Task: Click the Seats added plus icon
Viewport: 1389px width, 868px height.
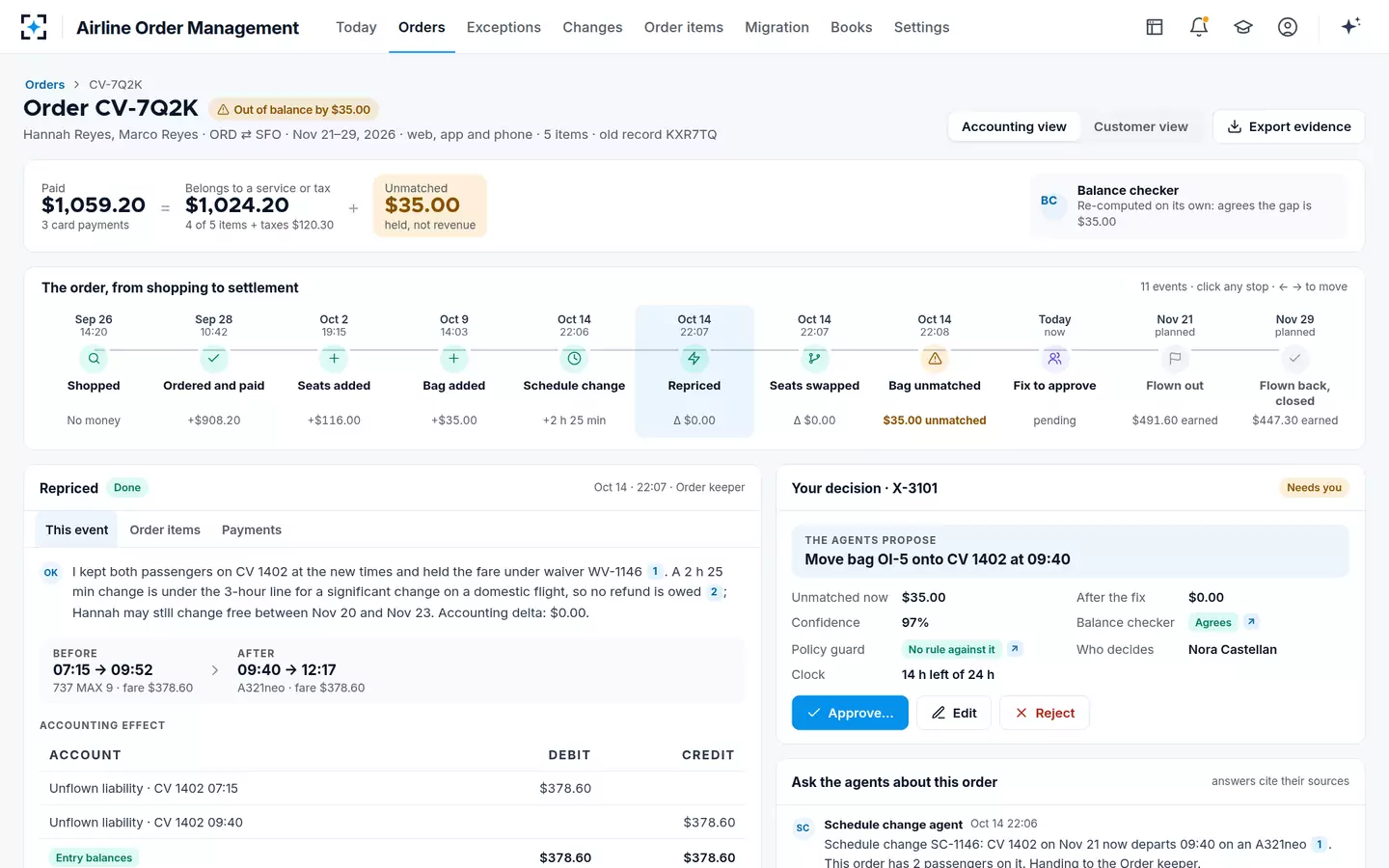Action: click(x=334, y=359)
